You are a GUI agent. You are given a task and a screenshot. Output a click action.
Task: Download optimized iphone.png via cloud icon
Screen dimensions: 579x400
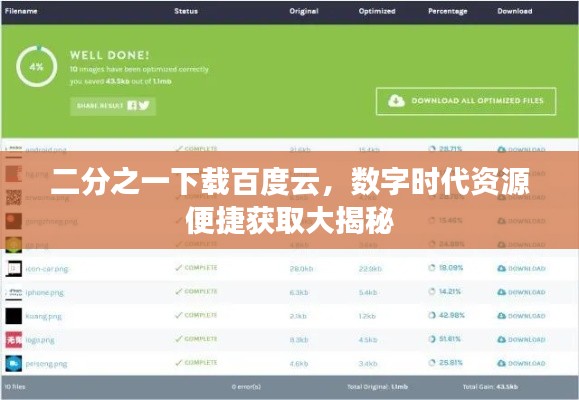coord(501,292)
